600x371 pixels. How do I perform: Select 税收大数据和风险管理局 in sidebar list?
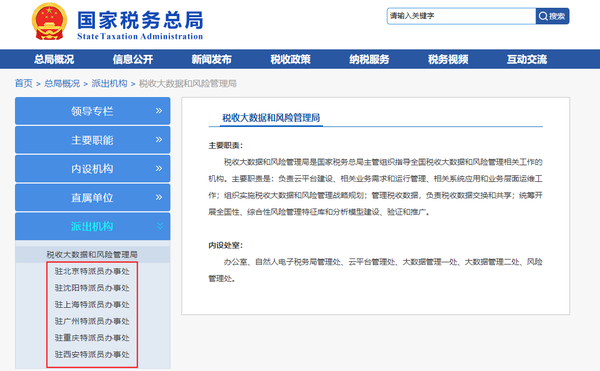(92, 255)
